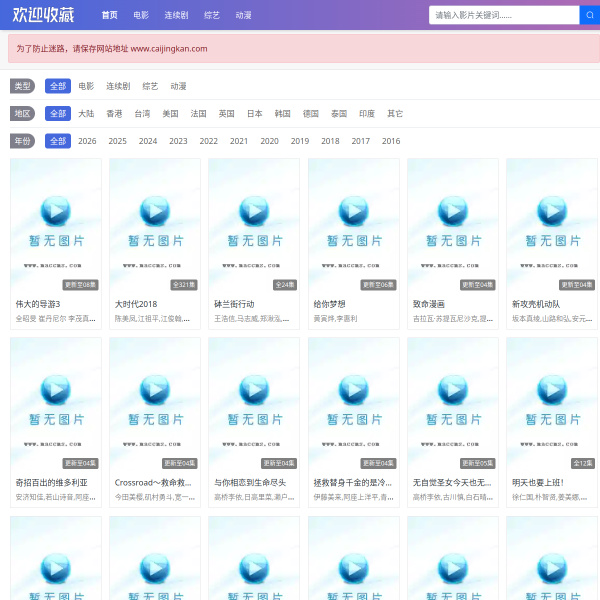
Task: Click the search magnifier button
Action: pyautogui.click(x=590, y=15)
